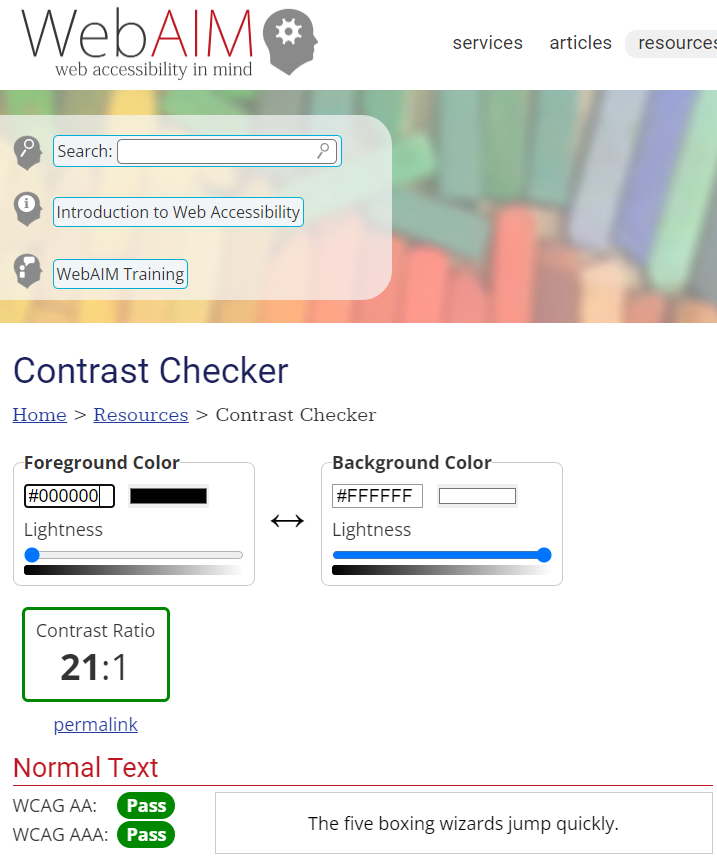Click the foreground Lightness slider handle
This screenshot has width=717, height=867.
click(x=32, y=555)
